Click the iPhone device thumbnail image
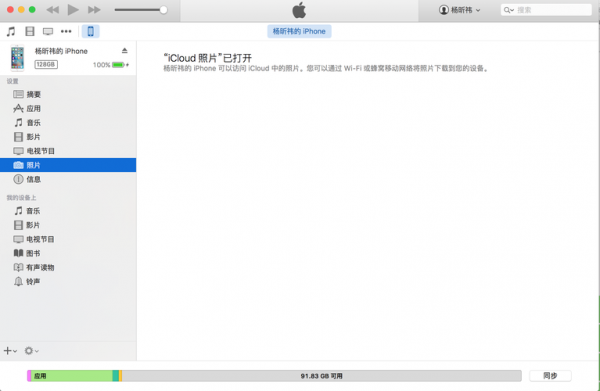600x391 pixels. (17, 58)
